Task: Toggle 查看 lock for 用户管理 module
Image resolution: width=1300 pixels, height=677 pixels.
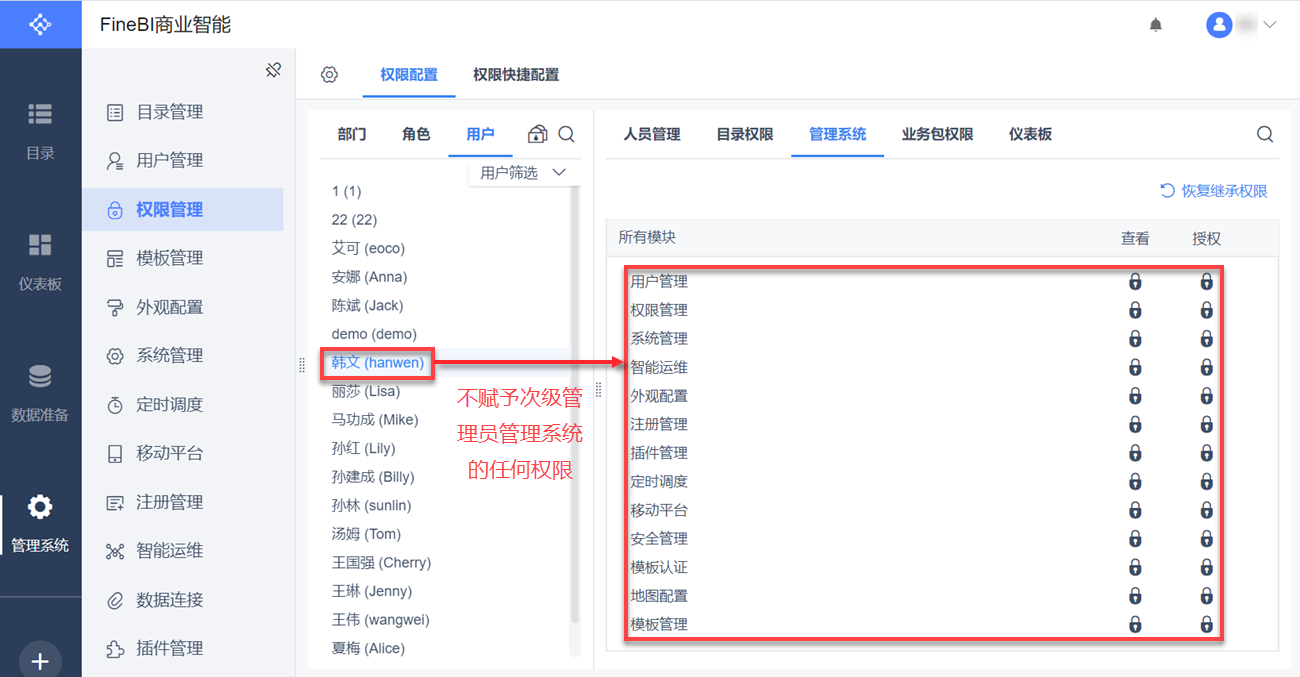Action: (x=1135, y=282)
